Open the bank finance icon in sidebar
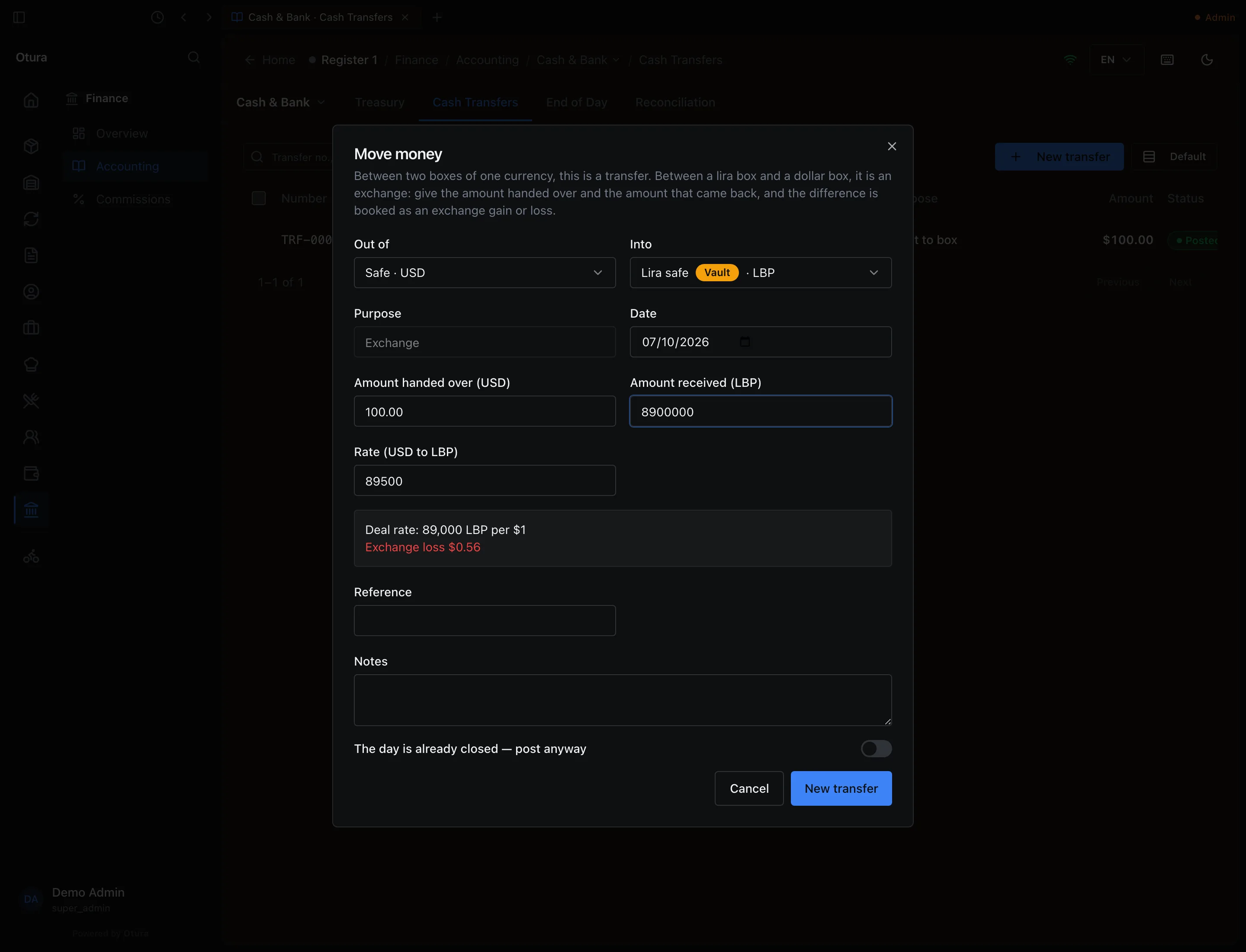The image size is (1246, 952). coord(31,510)
